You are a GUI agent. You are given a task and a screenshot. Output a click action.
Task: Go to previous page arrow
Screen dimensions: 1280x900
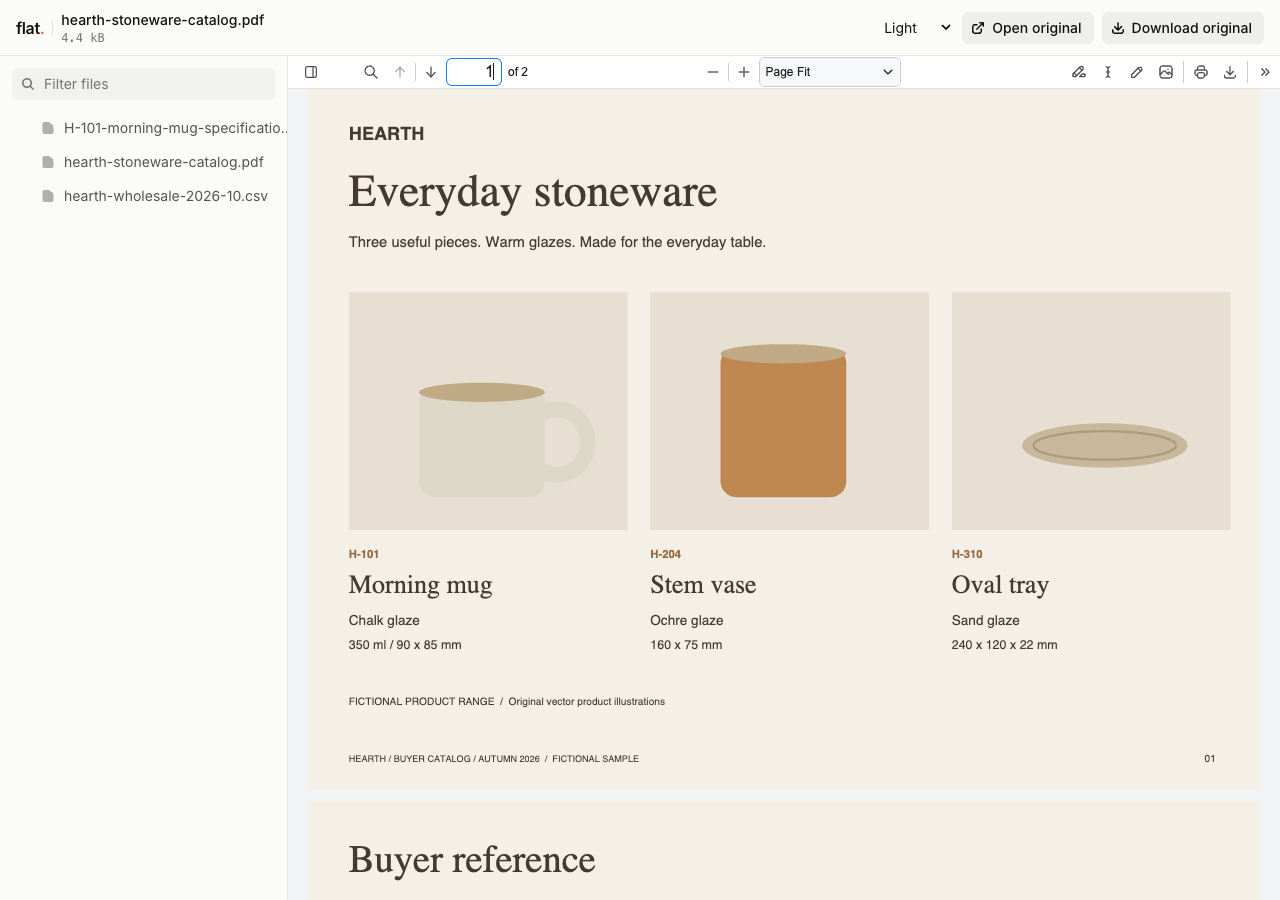(x=400, y=72)
